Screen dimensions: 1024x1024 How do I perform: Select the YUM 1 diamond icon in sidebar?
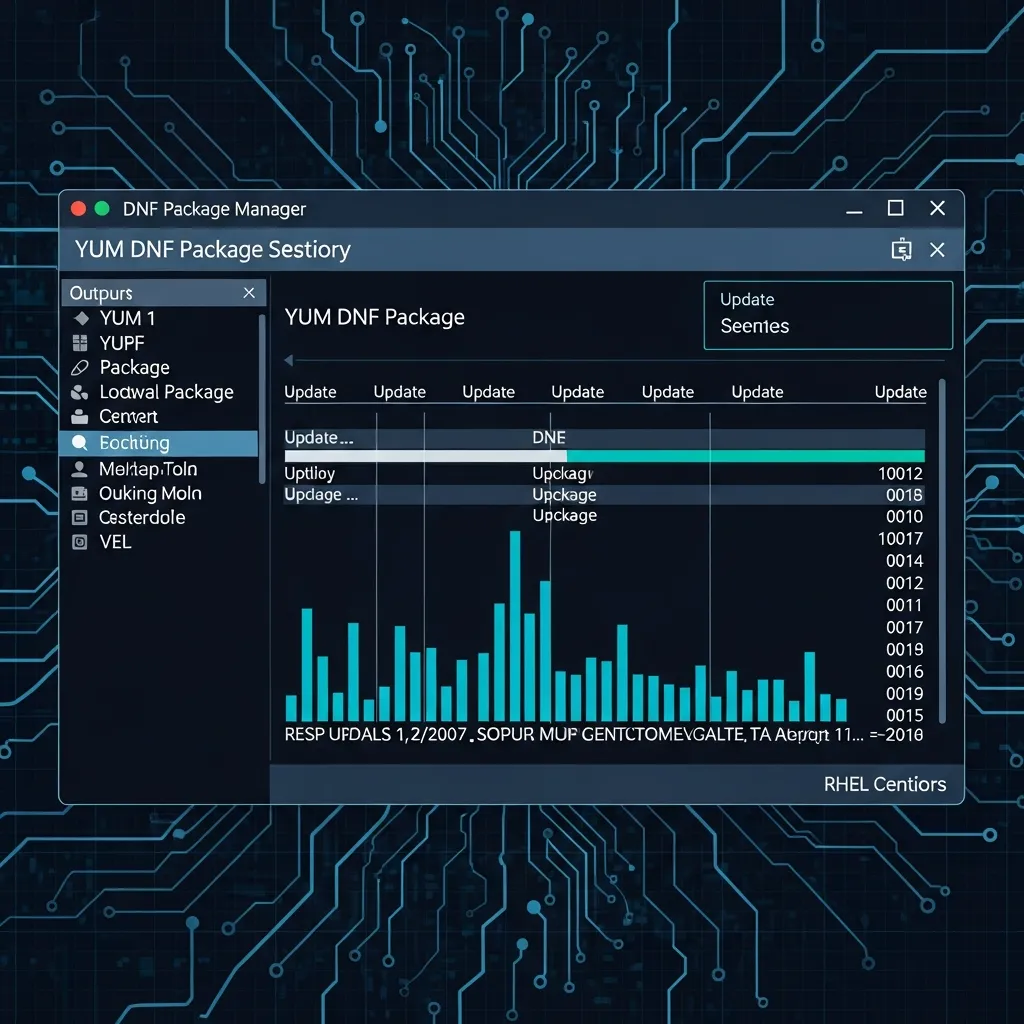click(x=79, y=318)
